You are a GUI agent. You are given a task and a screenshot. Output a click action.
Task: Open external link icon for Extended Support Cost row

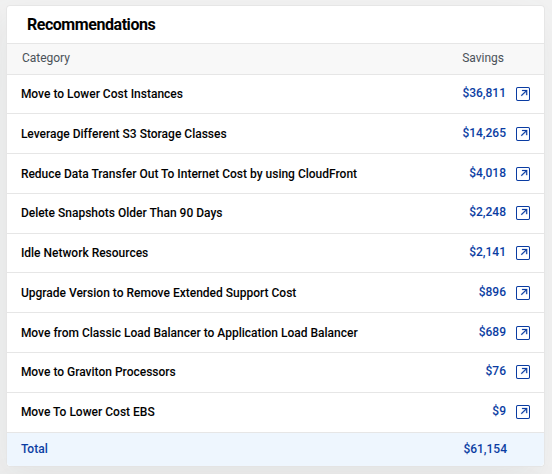[x=523, y=293]
